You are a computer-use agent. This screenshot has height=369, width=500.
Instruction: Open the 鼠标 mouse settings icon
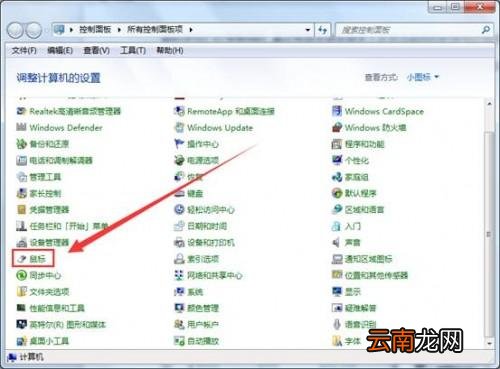(x=22, y=259)
